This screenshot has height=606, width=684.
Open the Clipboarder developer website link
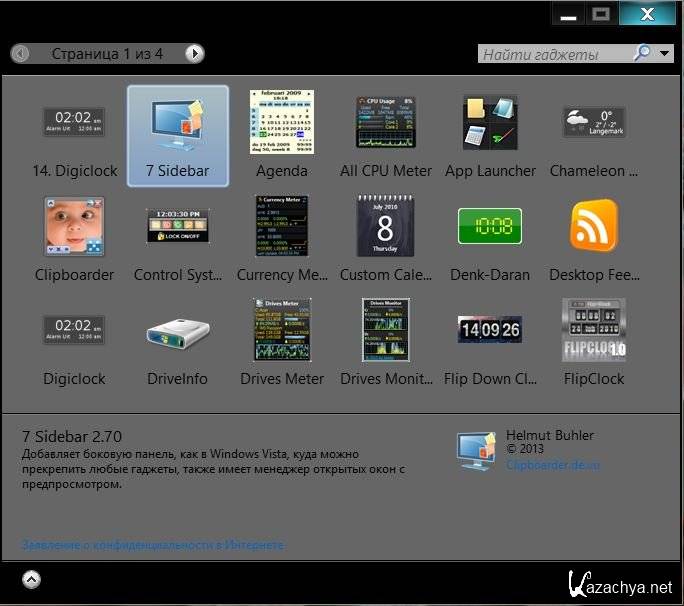(553, 465)
